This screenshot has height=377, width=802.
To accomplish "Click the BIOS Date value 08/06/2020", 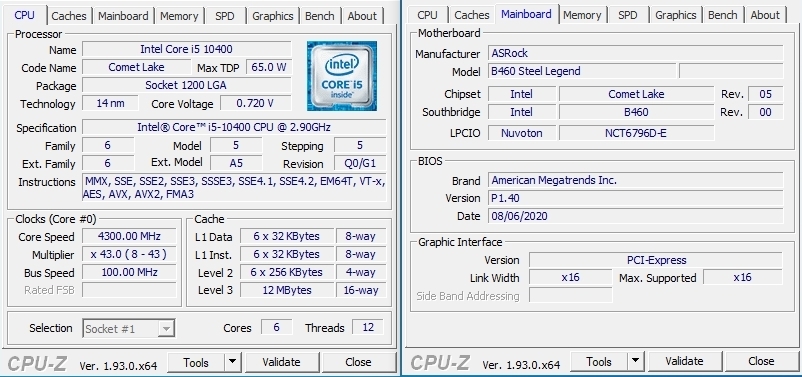I will [636, 216].
